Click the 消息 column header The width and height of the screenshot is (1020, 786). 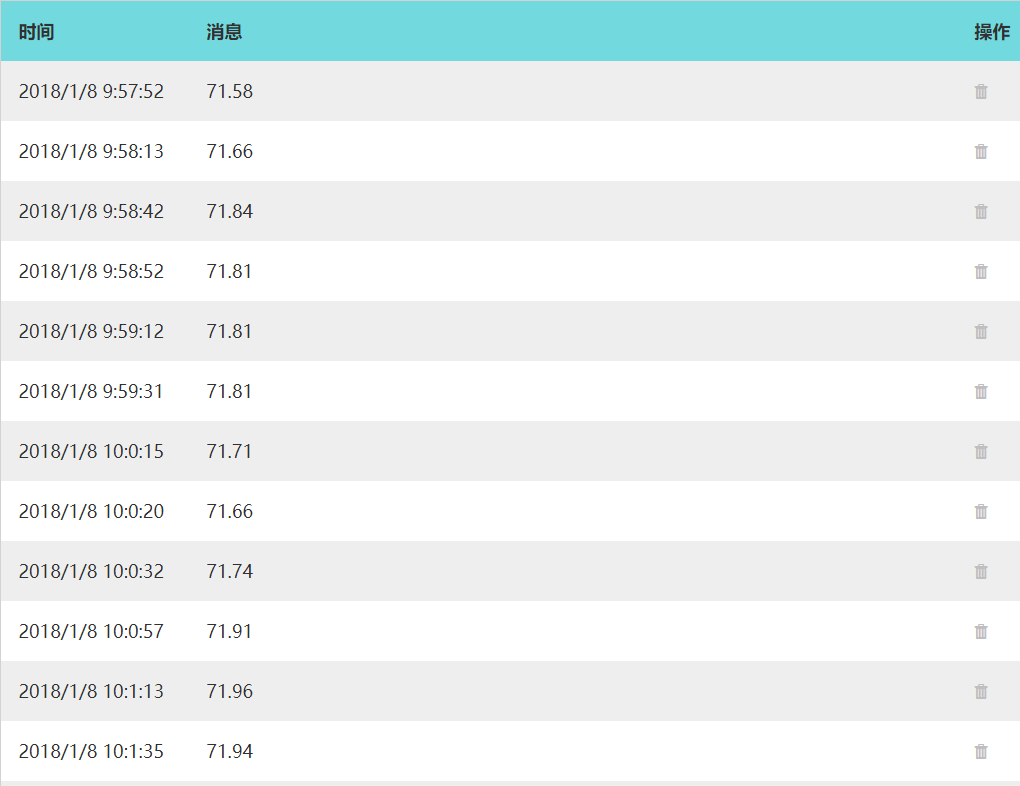pyautogui.click(x=224, y=32)
